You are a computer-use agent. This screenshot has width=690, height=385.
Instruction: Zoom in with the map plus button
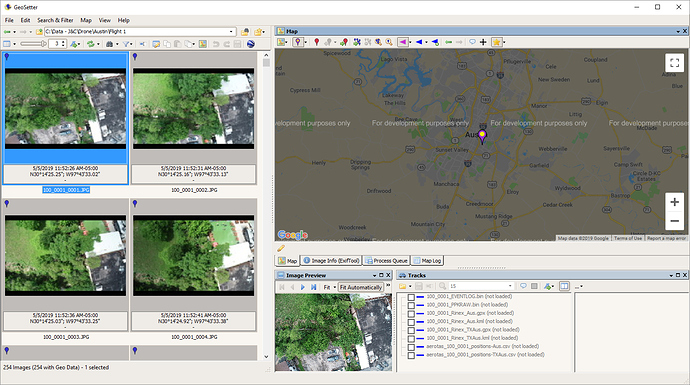point(675,202)
